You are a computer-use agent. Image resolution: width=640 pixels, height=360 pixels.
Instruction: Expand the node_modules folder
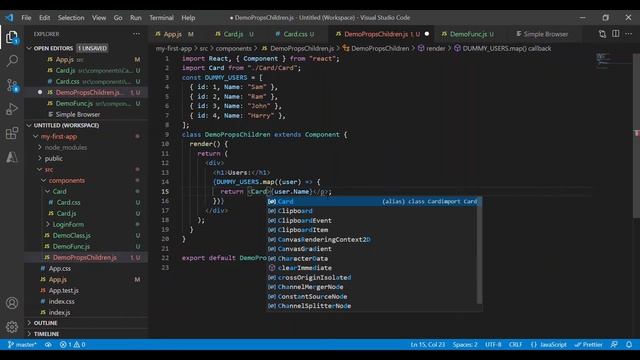tap(40, 147)
